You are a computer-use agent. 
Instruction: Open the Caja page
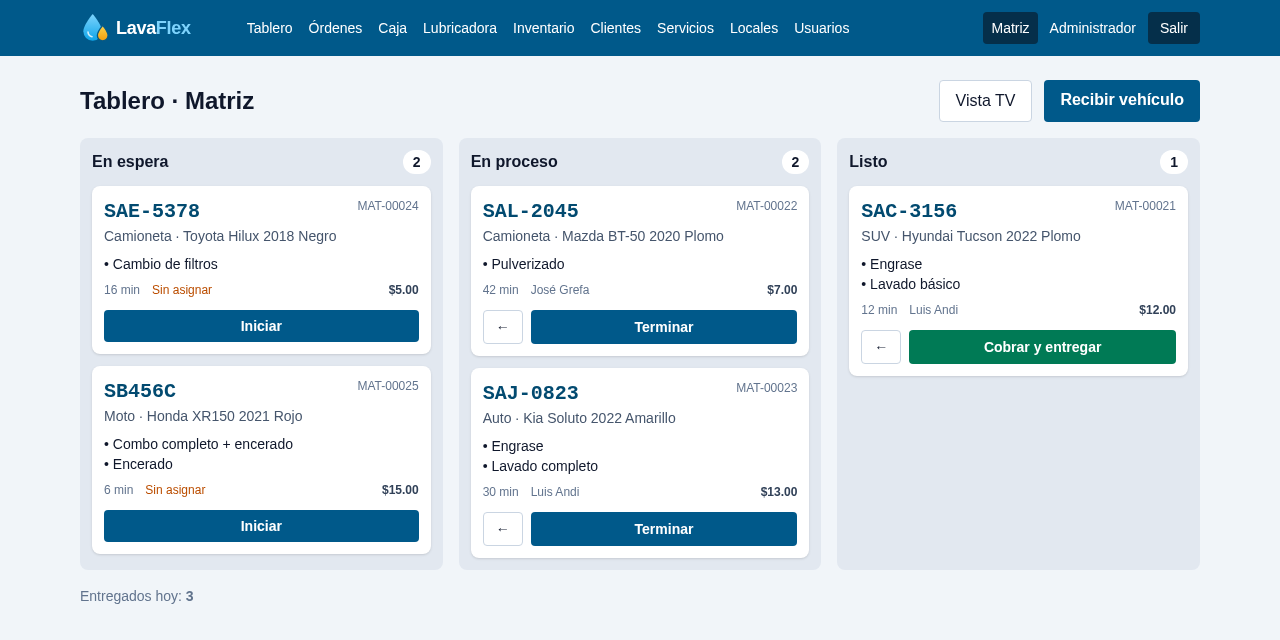coord(392,28)
